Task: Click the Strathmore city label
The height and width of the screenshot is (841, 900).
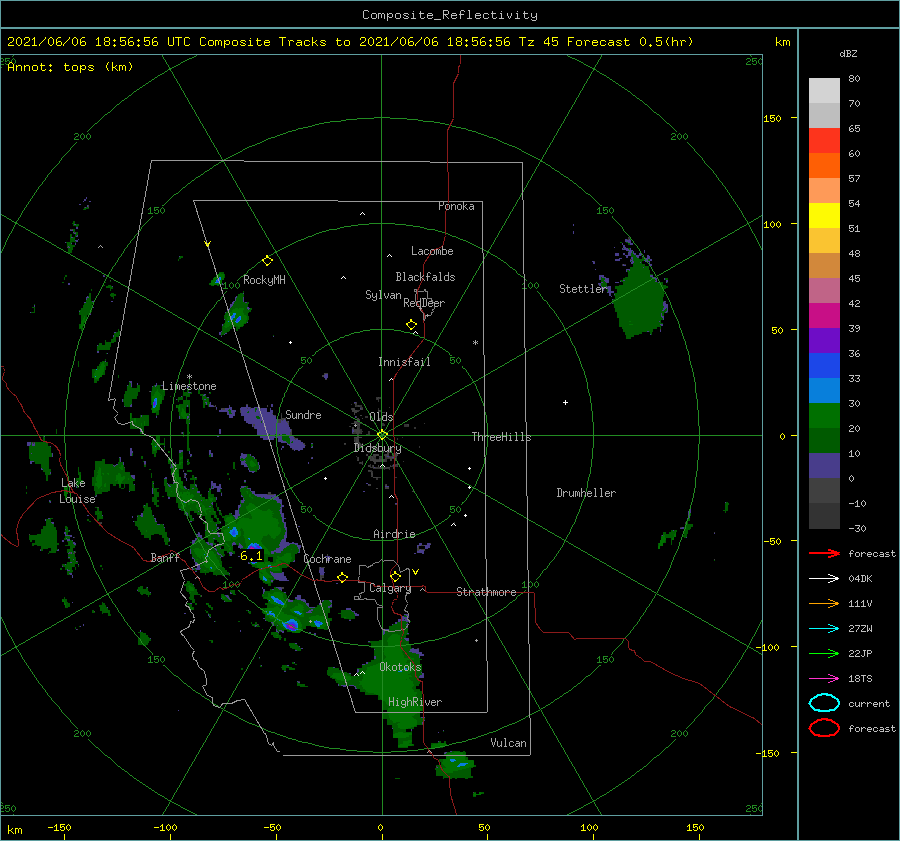Action: [x=486, y=592]
